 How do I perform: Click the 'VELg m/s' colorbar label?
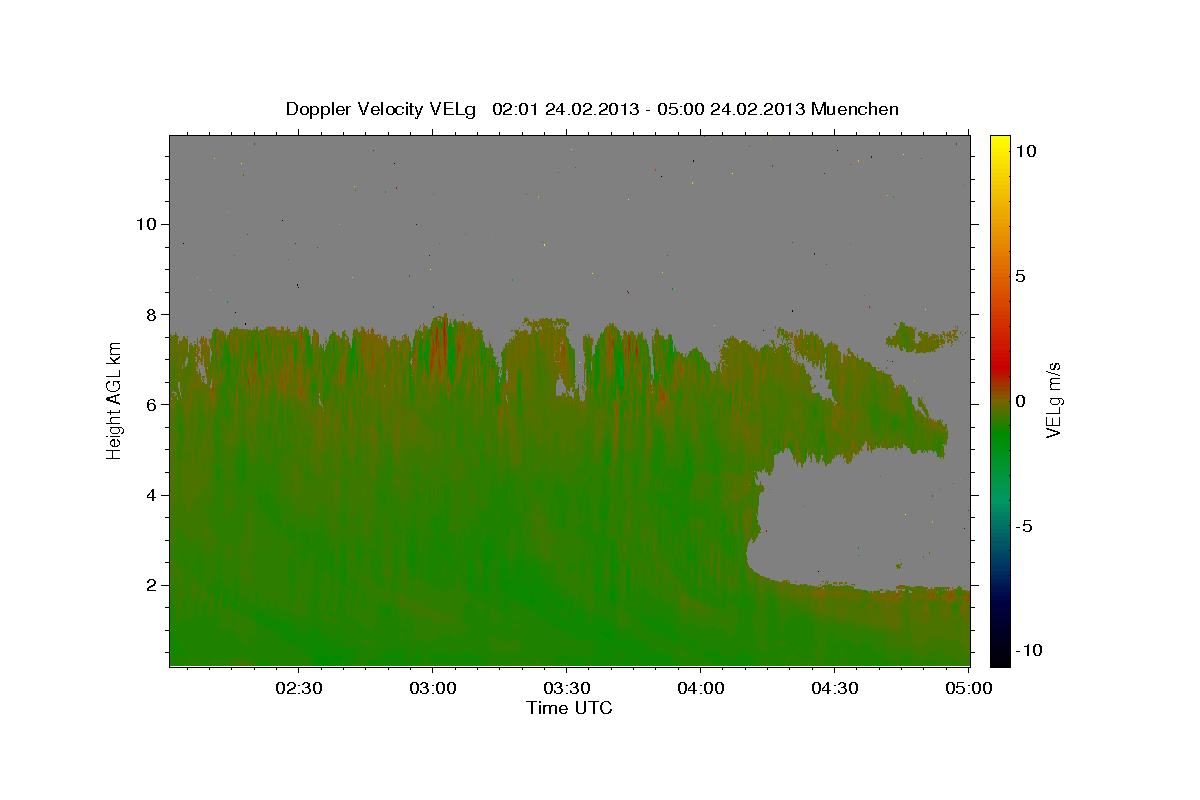pos(1053,400)
